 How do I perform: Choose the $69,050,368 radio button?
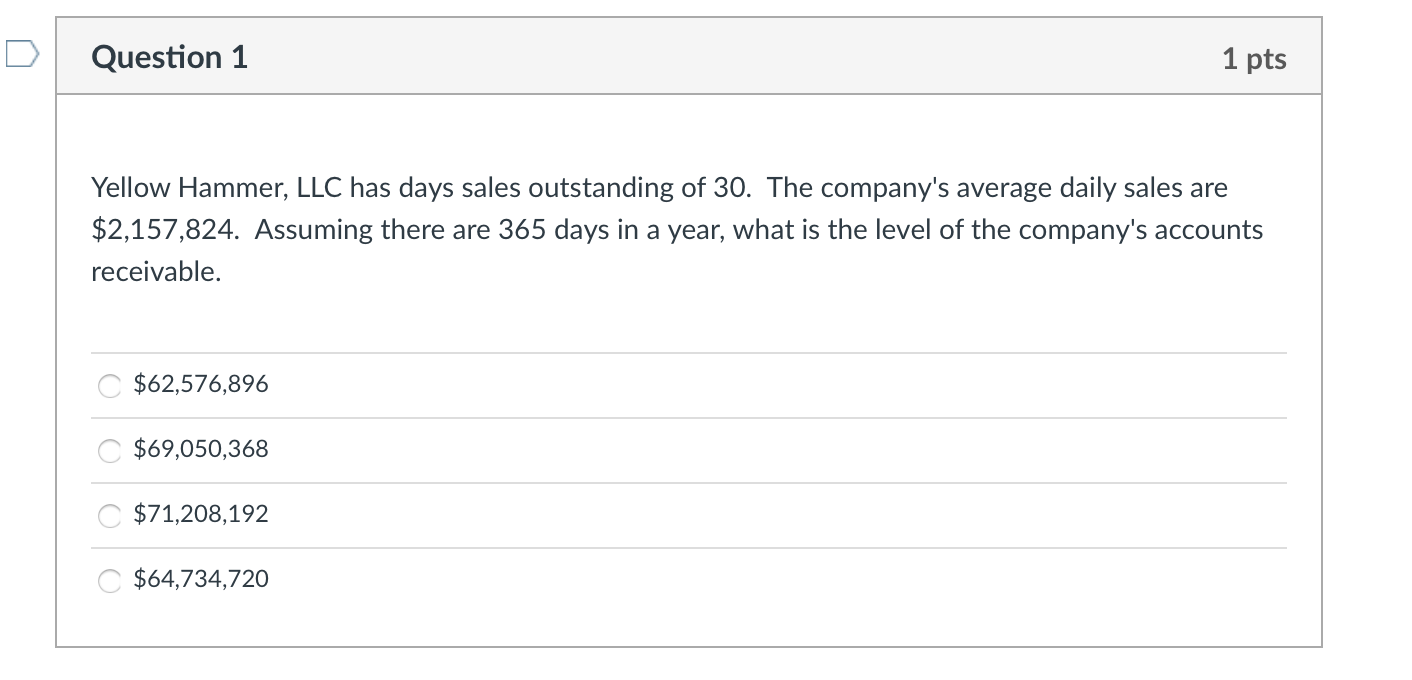[109, 451]
